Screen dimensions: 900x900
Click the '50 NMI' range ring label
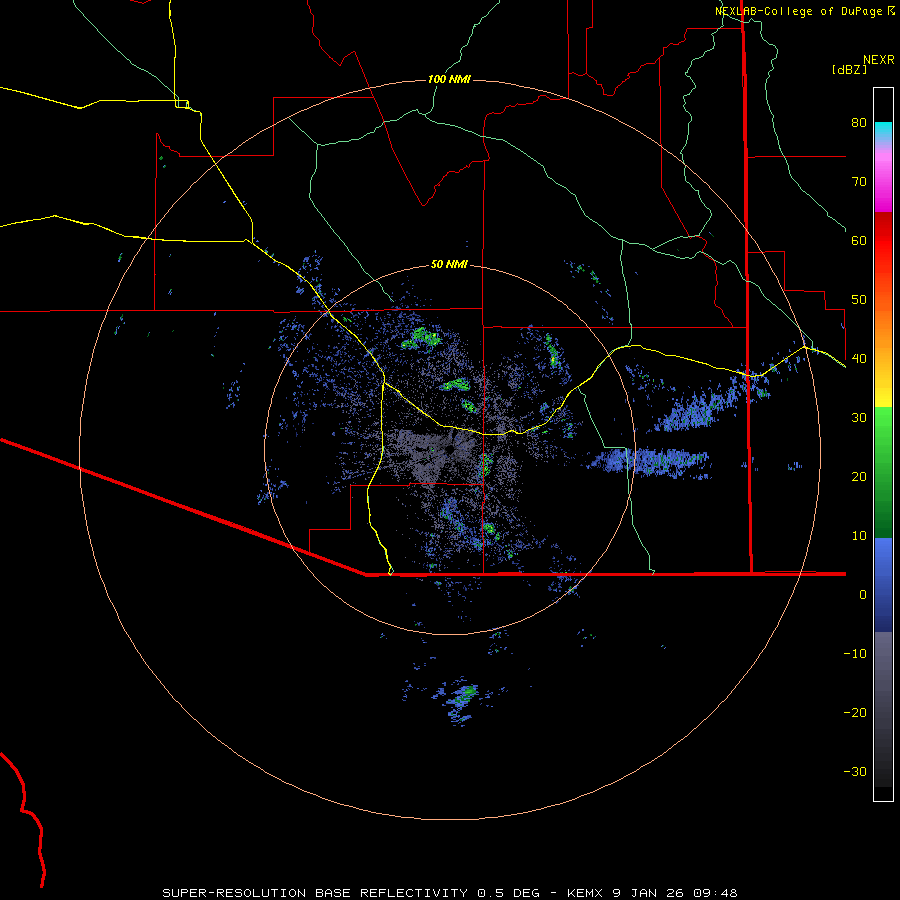[x=449, y=265]
